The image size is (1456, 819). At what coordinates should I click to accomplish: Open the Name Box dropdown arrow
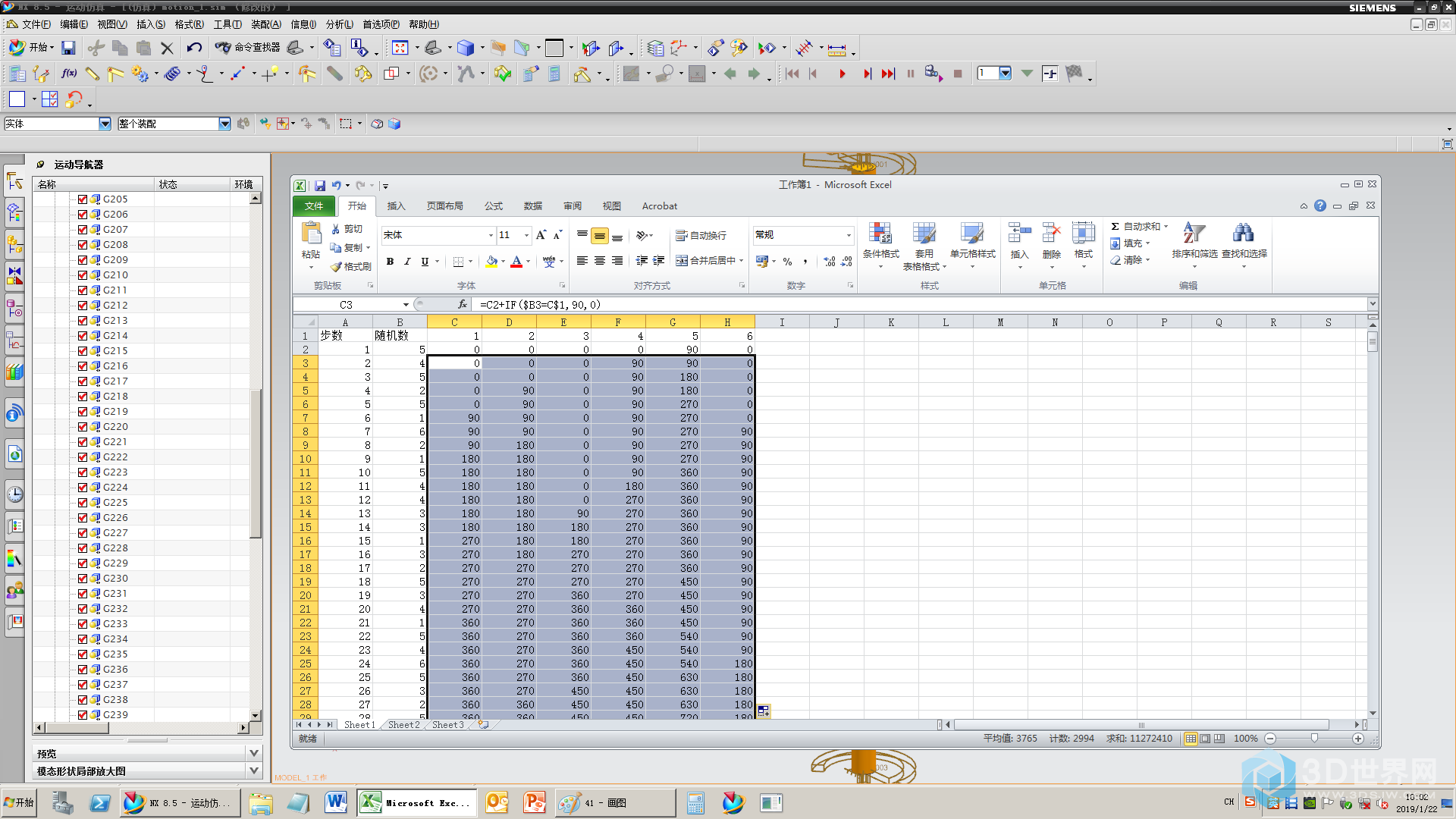406,305
